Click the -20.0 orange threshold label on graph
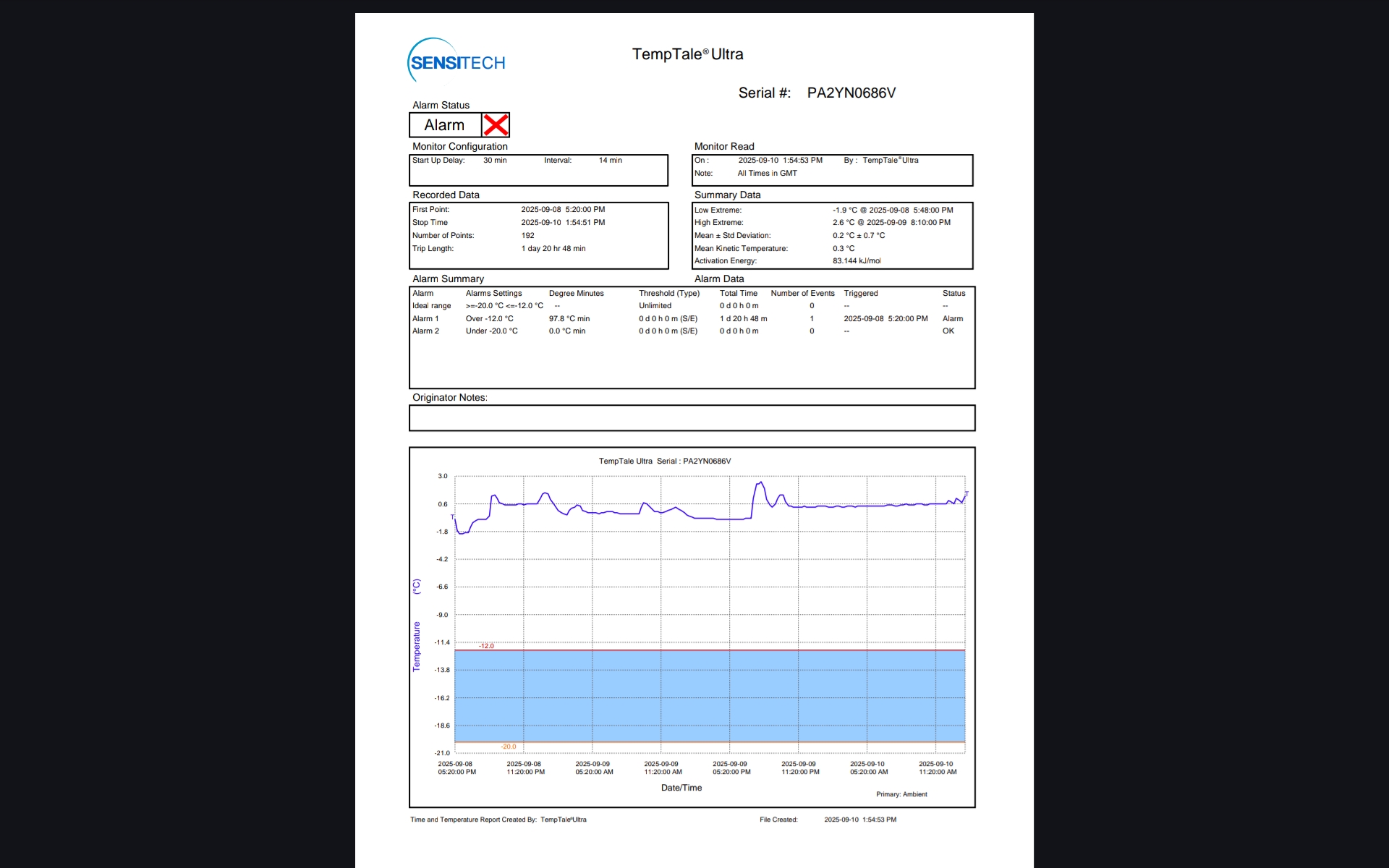 (509, 746)
